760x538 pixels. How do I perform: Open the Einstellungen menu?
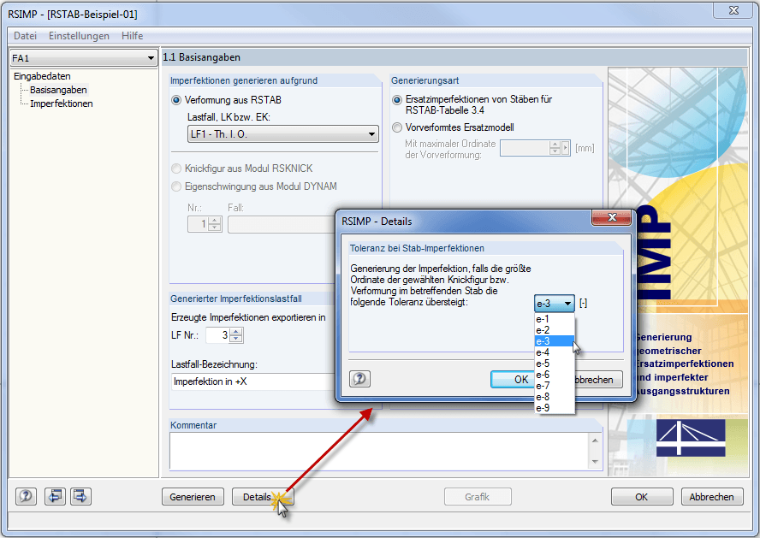coord(79,36)
